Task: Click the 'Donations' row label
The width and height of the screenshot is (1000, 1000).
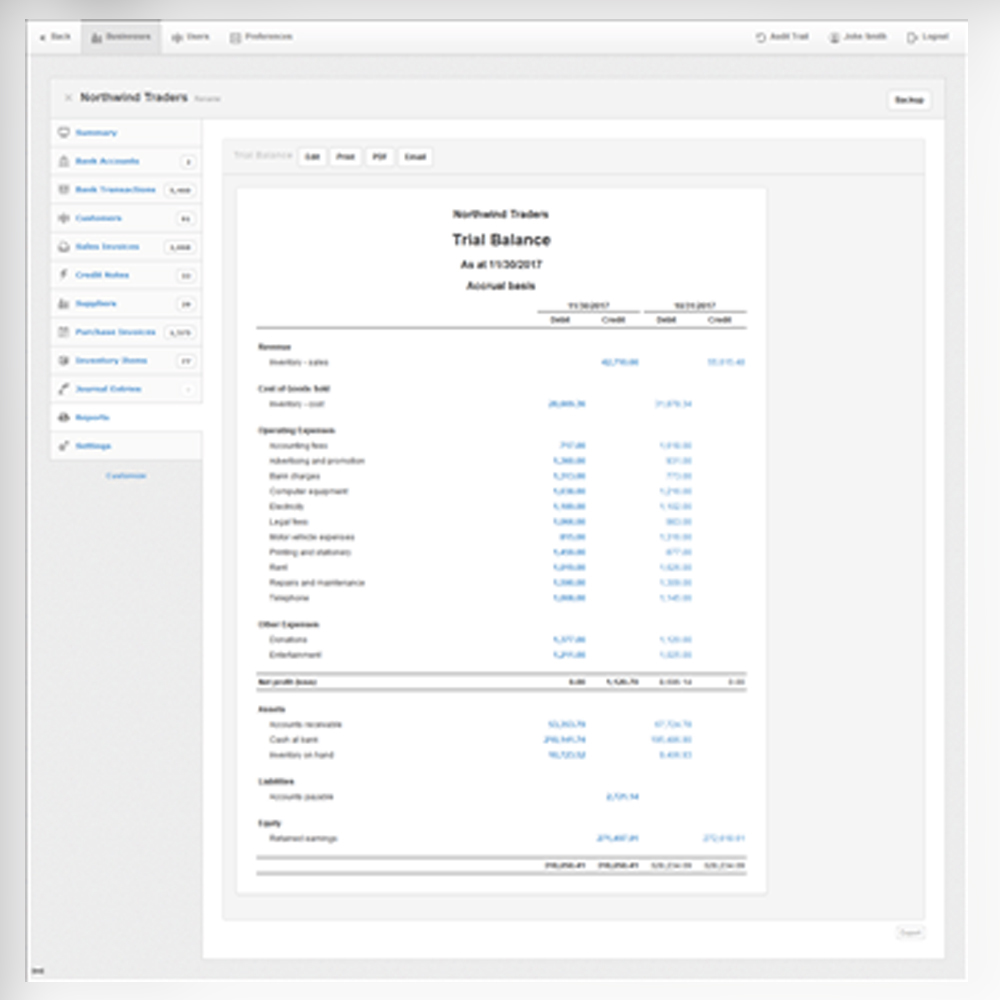Action: point(288,640)
